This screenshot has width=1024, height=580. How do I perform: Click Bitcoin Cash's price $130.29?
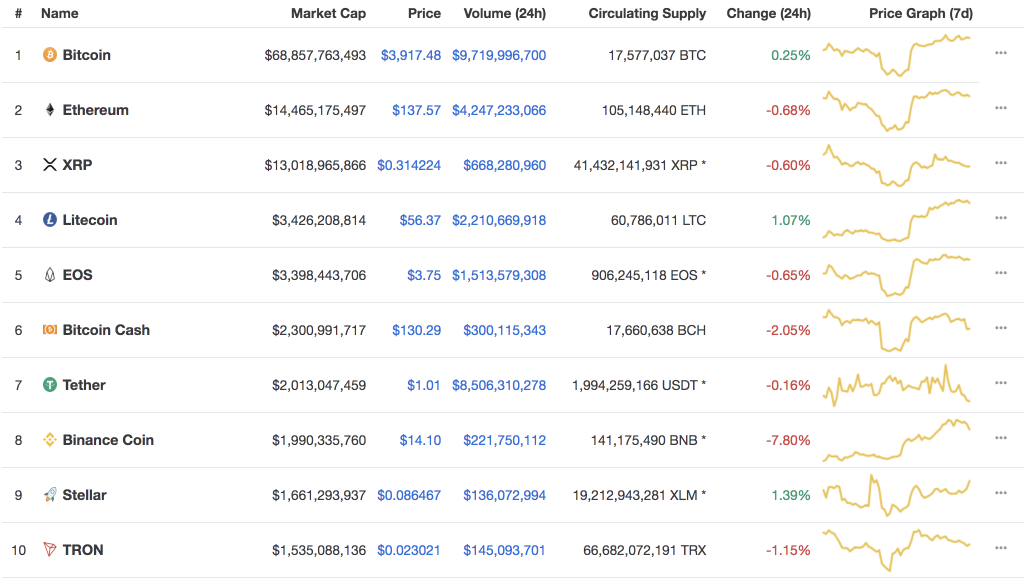click(x=417, y=330)
